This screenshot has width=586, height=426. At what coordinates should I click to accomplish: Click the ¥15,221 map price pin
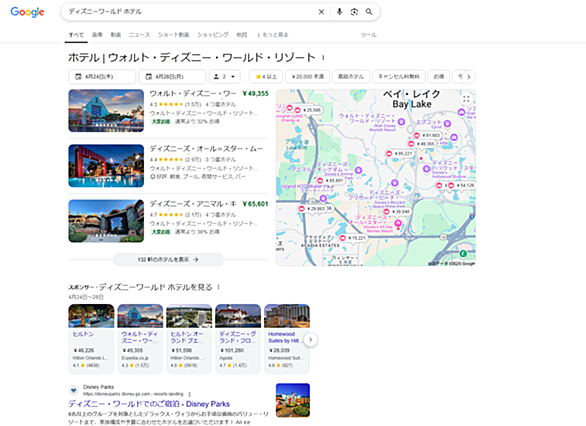tap(353, 238)
